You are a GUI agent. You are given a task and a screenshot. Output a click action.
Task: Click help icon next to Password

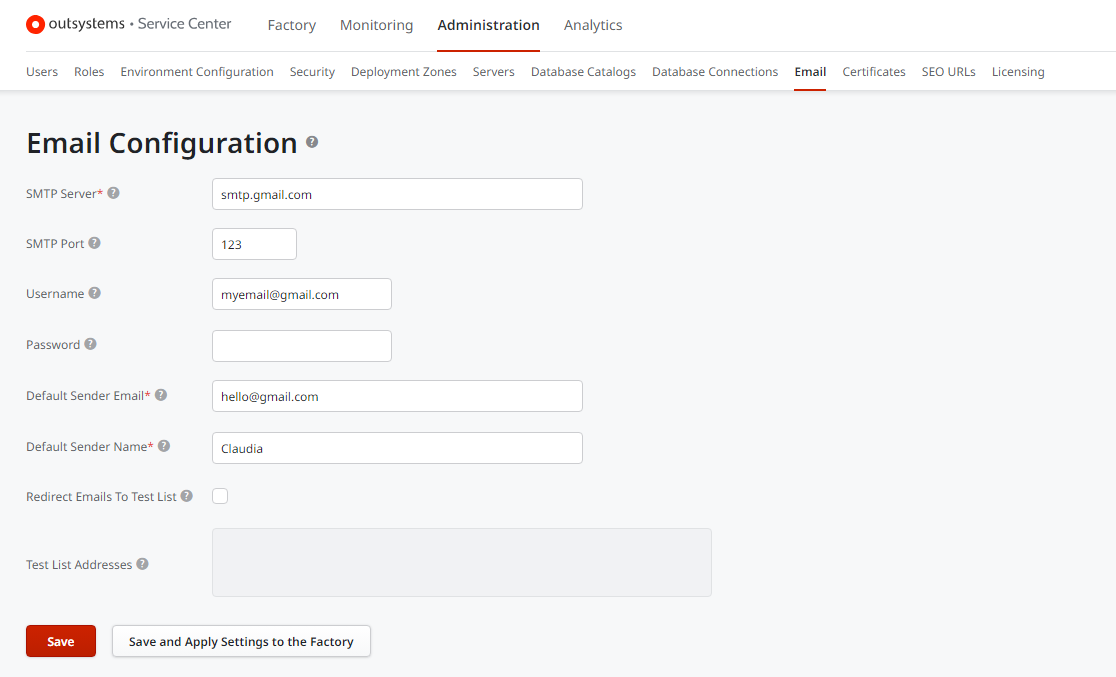[x=90, y=344]
